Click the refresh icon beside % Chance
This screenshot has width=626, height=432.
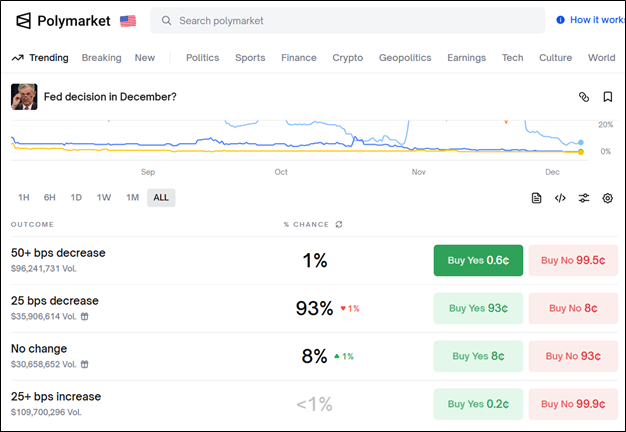338,224
